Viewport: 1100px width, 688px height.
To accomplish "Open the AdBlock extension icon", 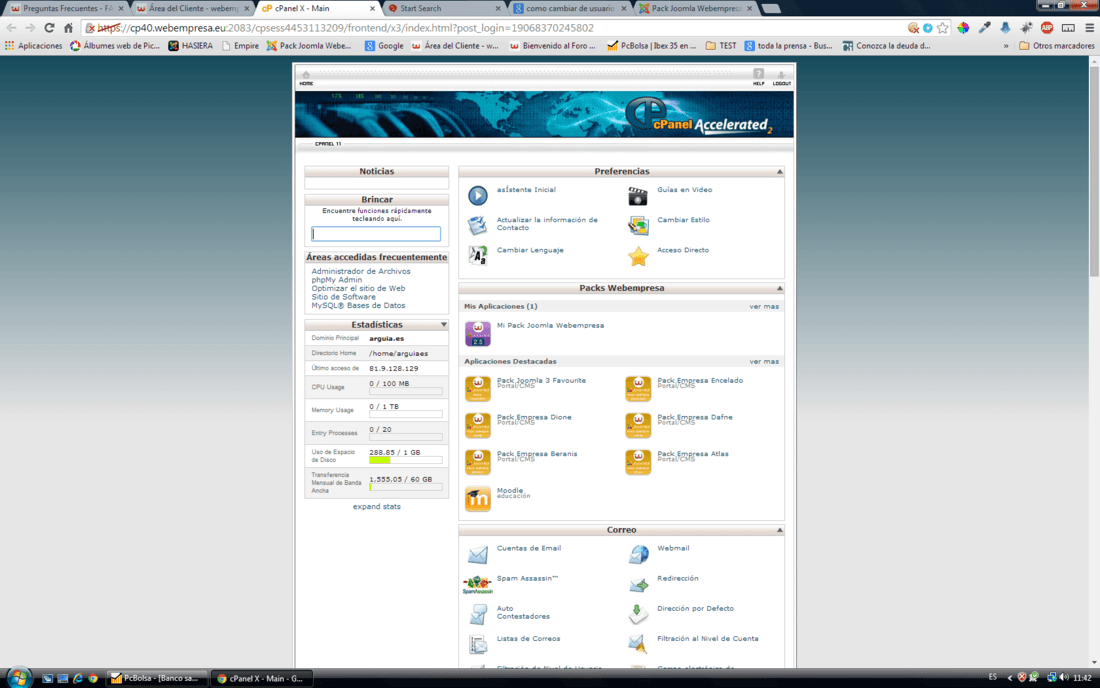I will [x=1047, y=28].
